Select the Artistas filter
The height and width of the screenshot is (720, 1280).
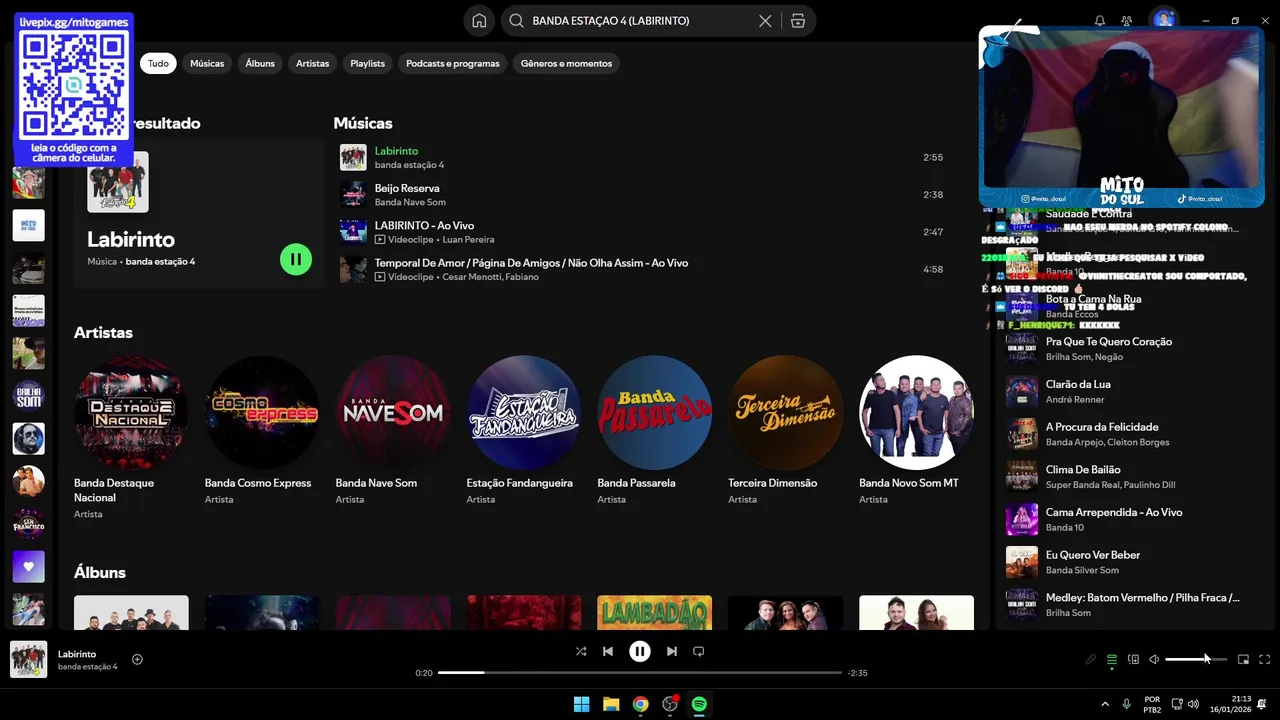[312, 63]
